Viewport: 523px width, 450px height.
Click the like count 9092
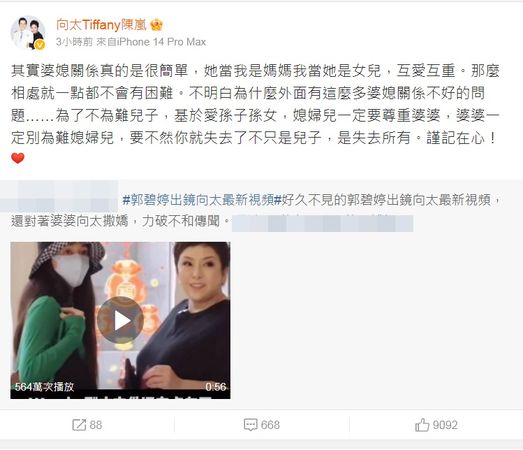point(445,425)
